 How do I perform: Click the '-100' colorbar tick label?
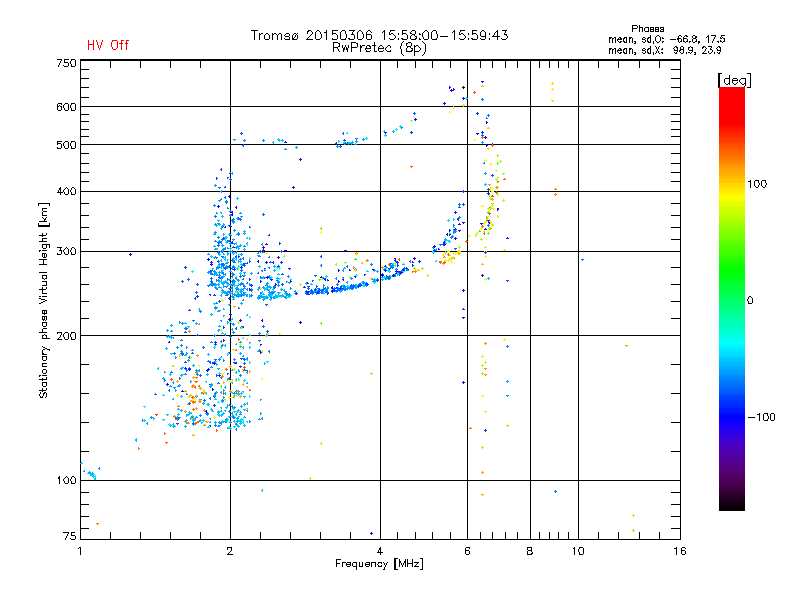coord(762,417)
